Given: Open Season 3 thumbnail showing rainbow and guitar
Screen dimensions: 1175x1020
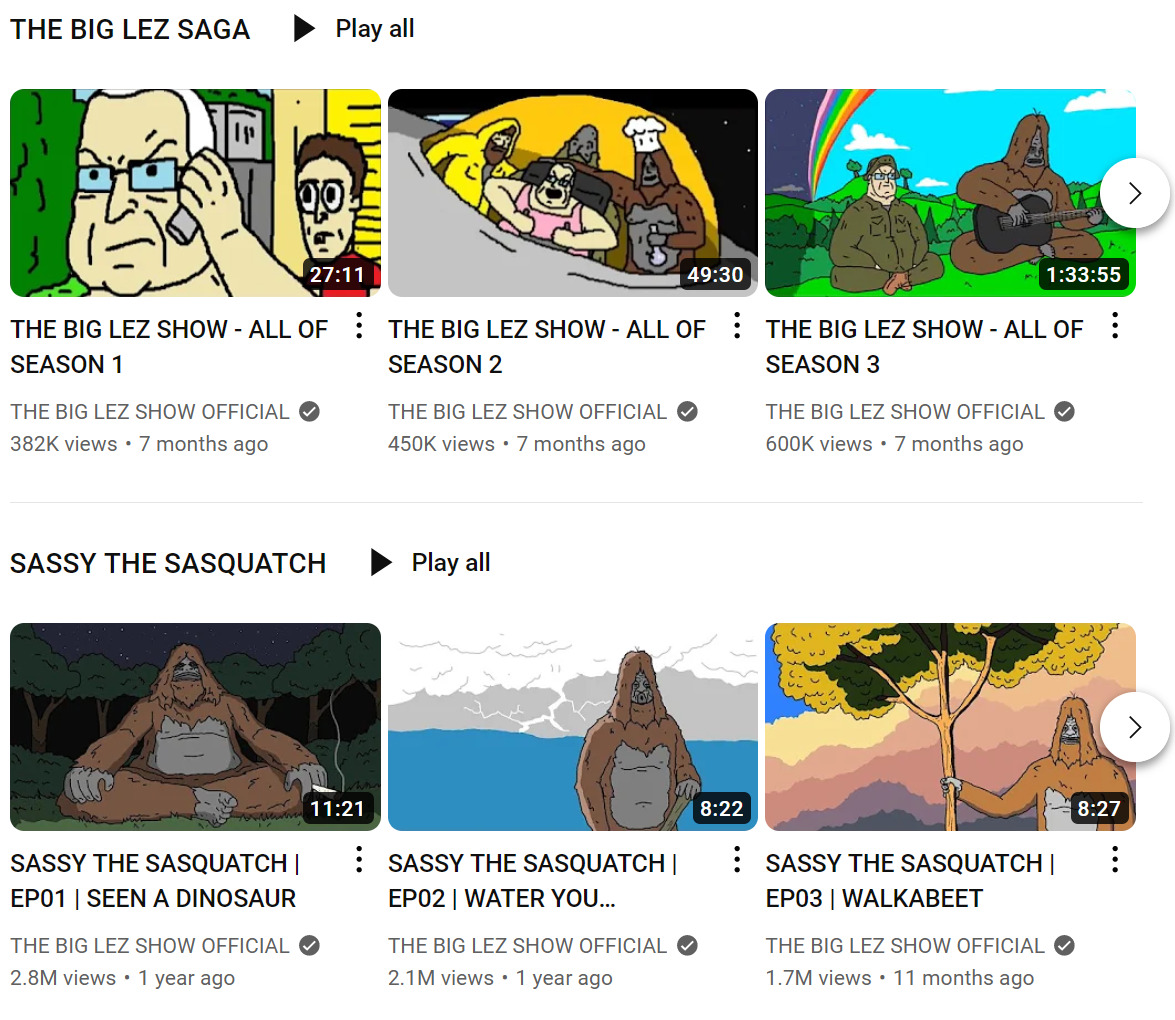Looking at the screenshot, I should (x=950, y=193).
